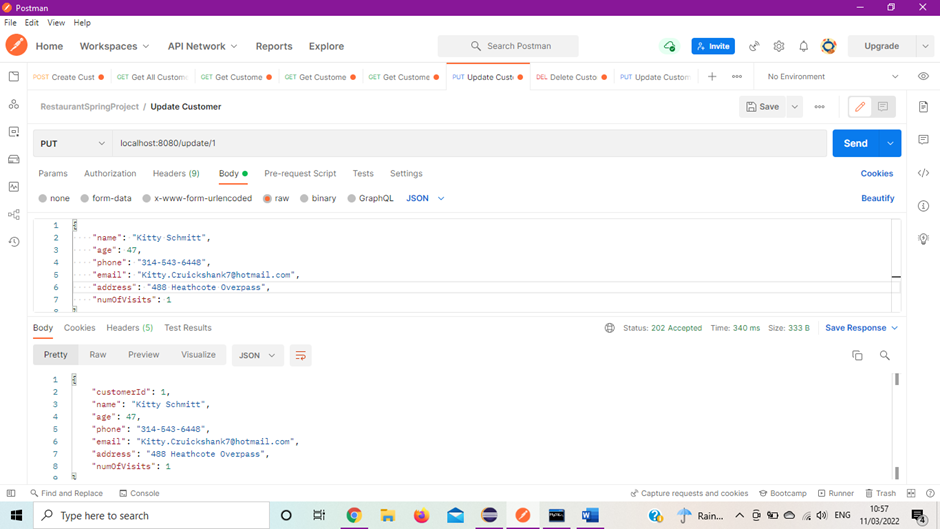
Task: Open request info icon in right sidebar
Action: click(x=923, y=206)
